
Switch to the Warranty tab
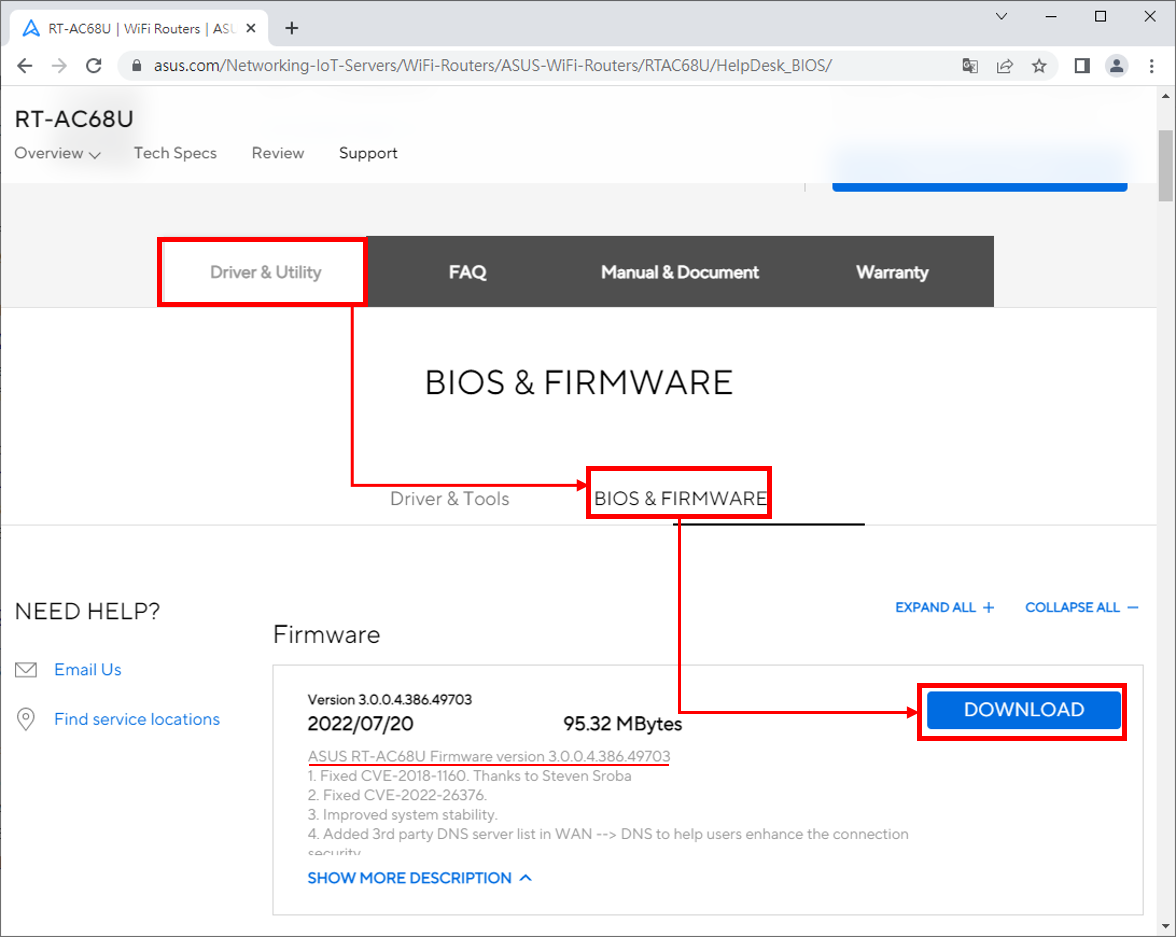coord(892,272)
